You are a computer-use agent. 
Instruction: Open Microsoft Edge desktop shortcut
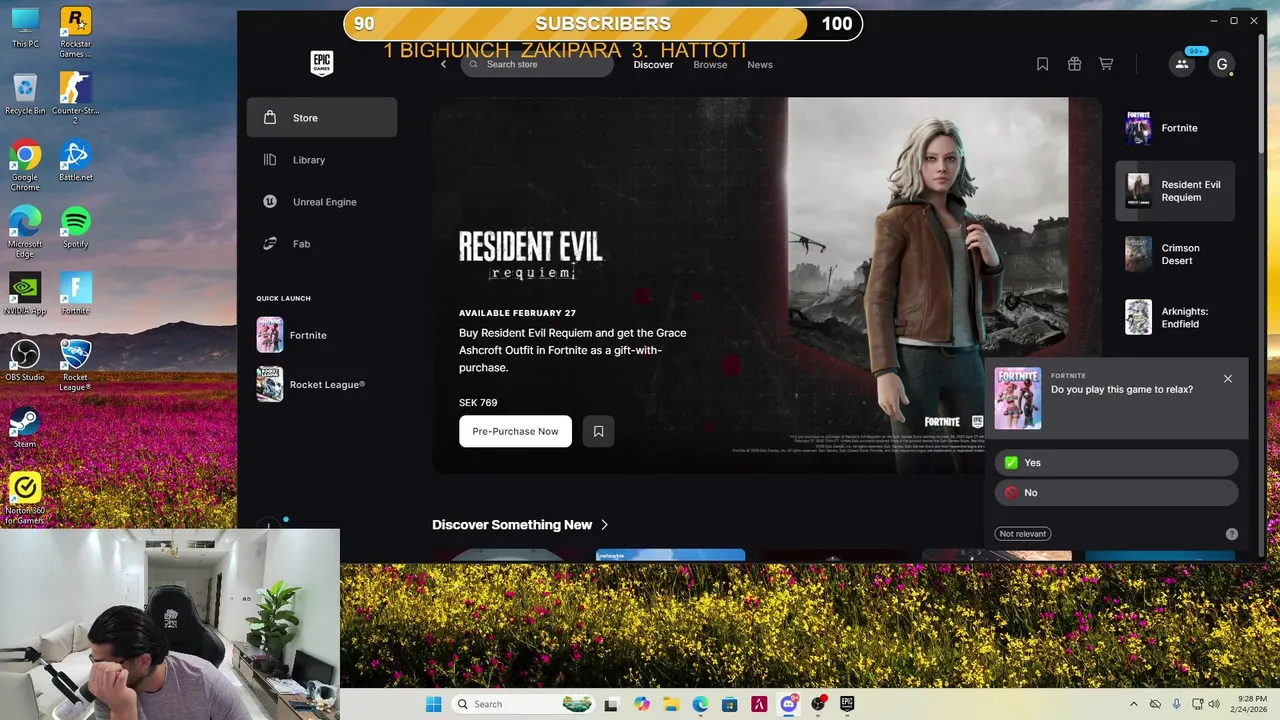(25, 232)
